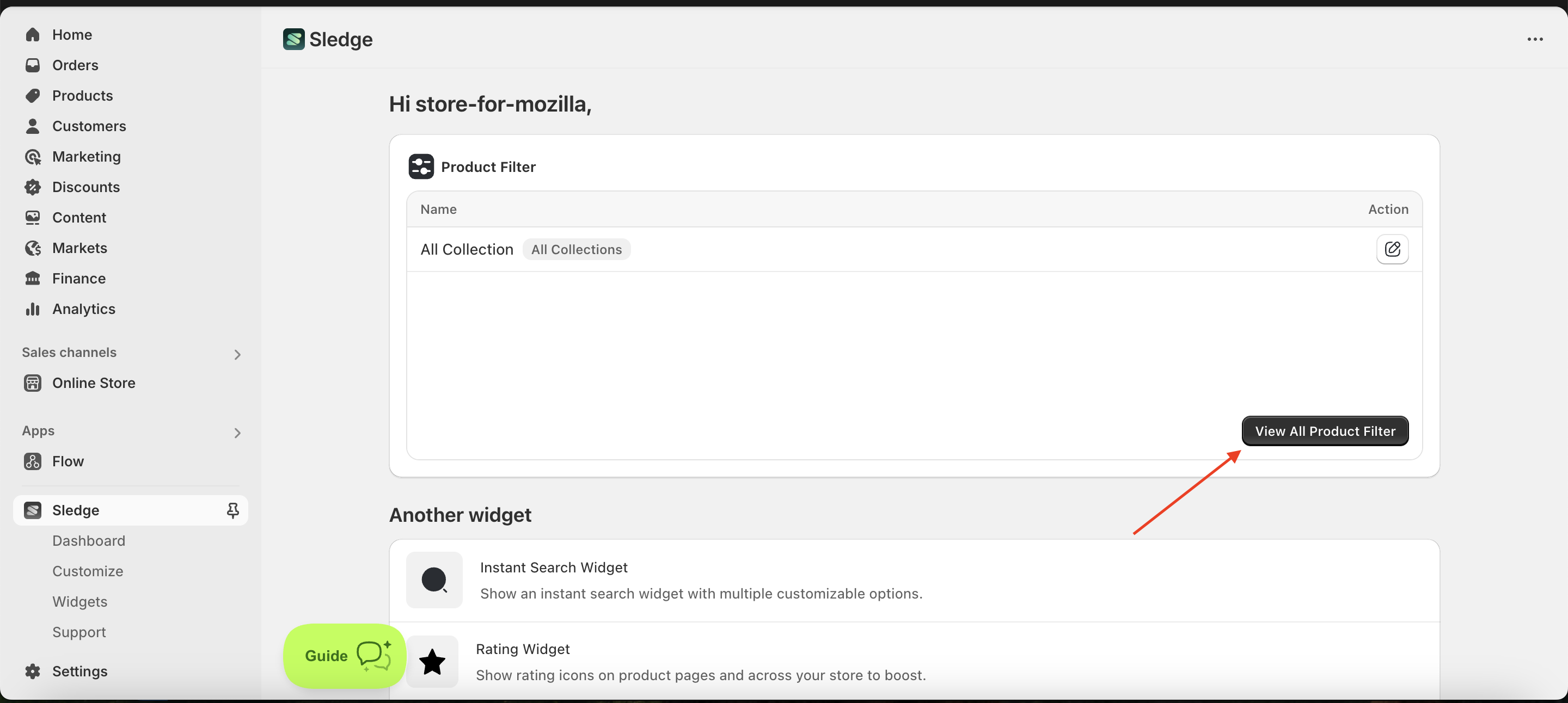Open Online Store sales channel
The height and width of the screenshot is (703, 1568).
[94, 383]
